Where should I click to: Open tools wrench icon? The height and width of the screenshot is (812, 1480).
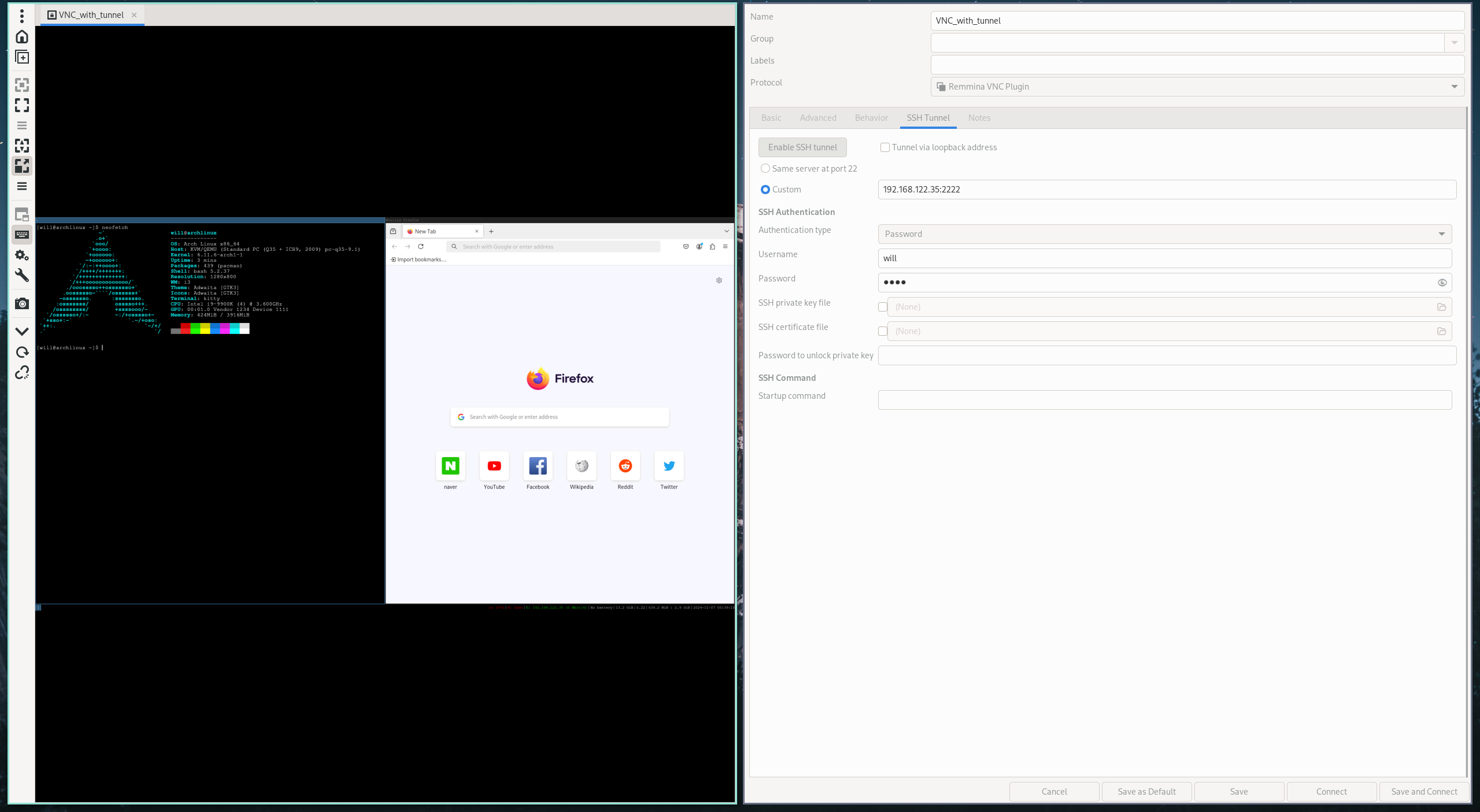click(22, 276)
